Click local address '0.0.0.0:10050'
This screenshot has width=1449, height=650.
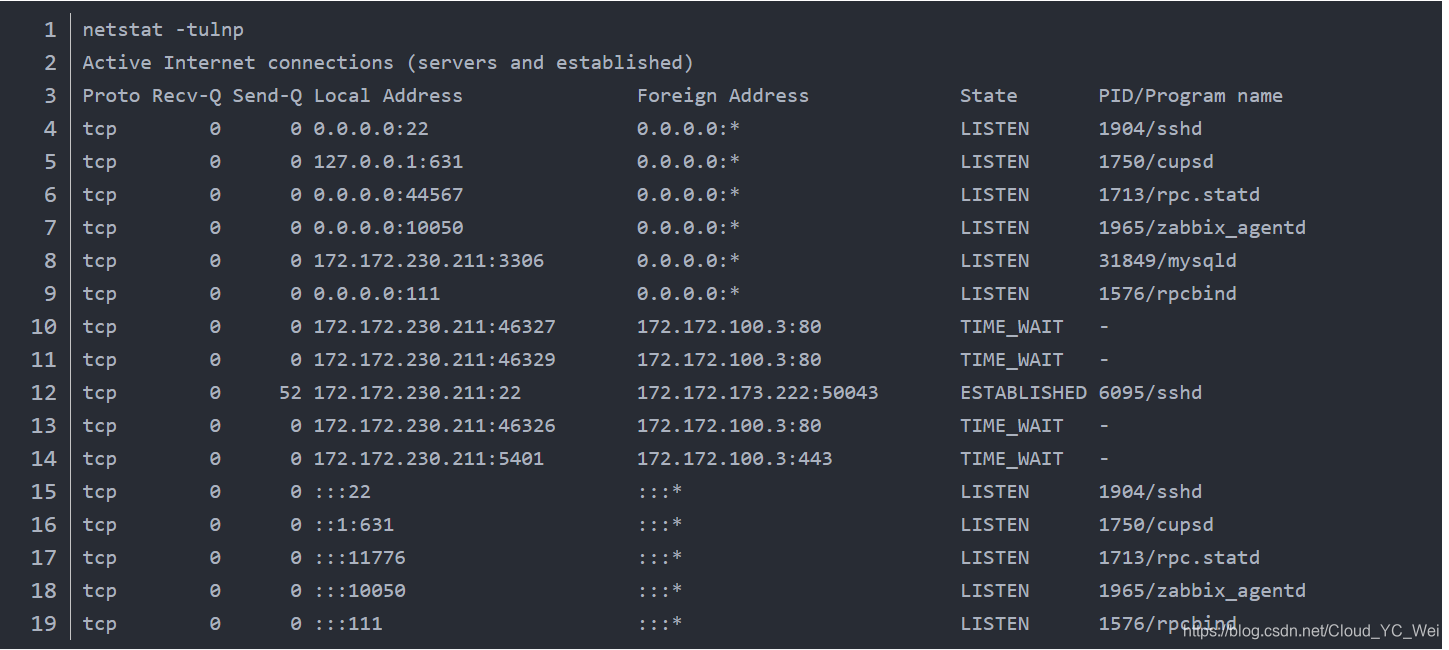(388, 228)
